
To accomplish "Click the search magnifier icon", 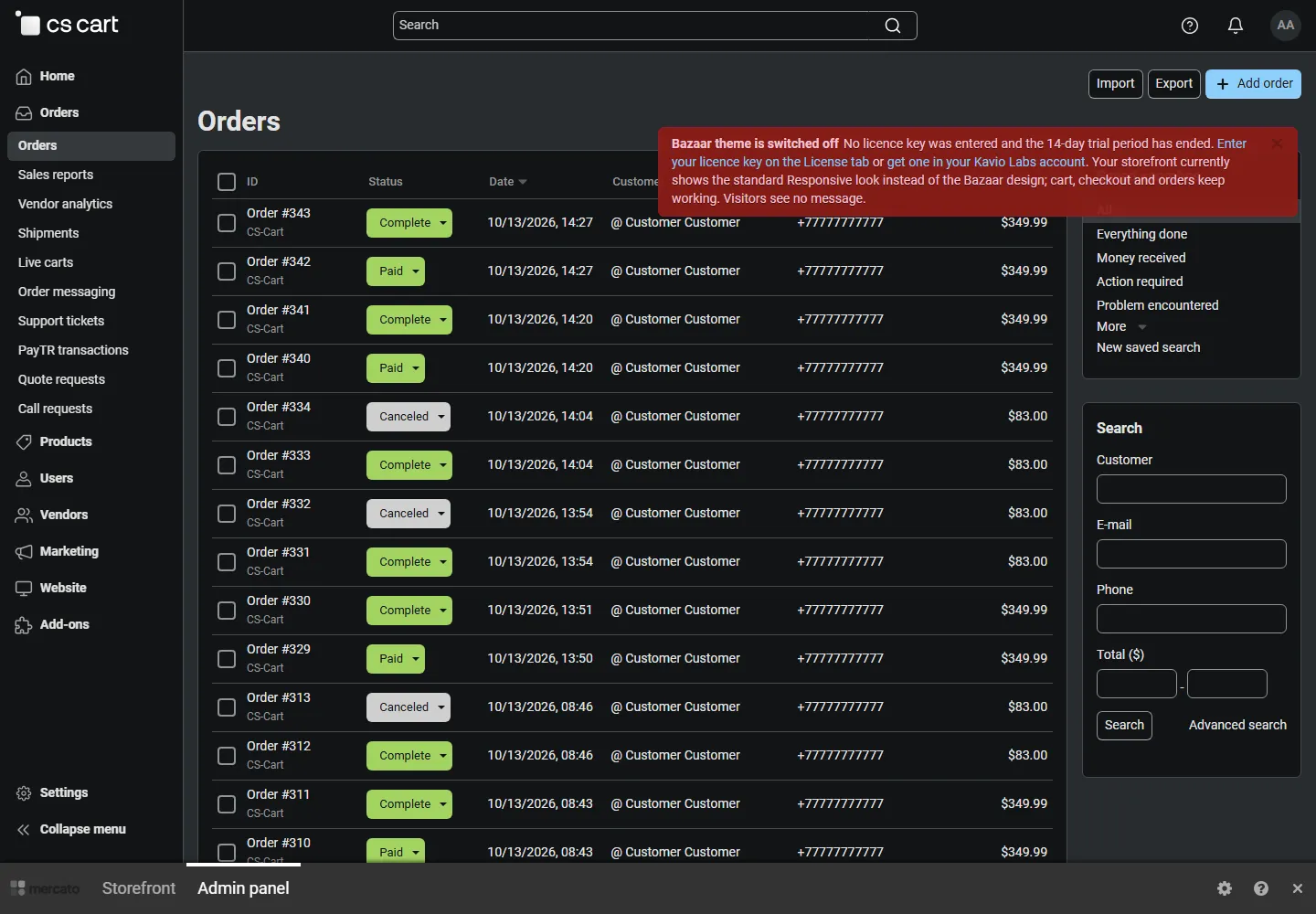I will [893, 26].
